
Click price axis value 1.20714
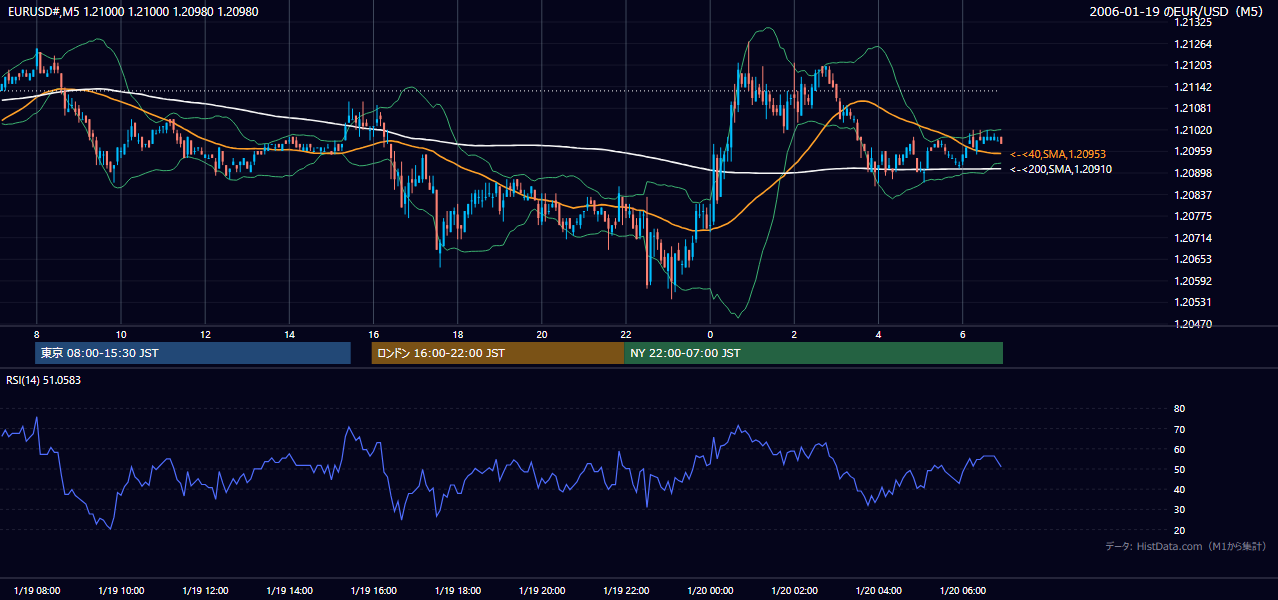[x=1194, y=238]
